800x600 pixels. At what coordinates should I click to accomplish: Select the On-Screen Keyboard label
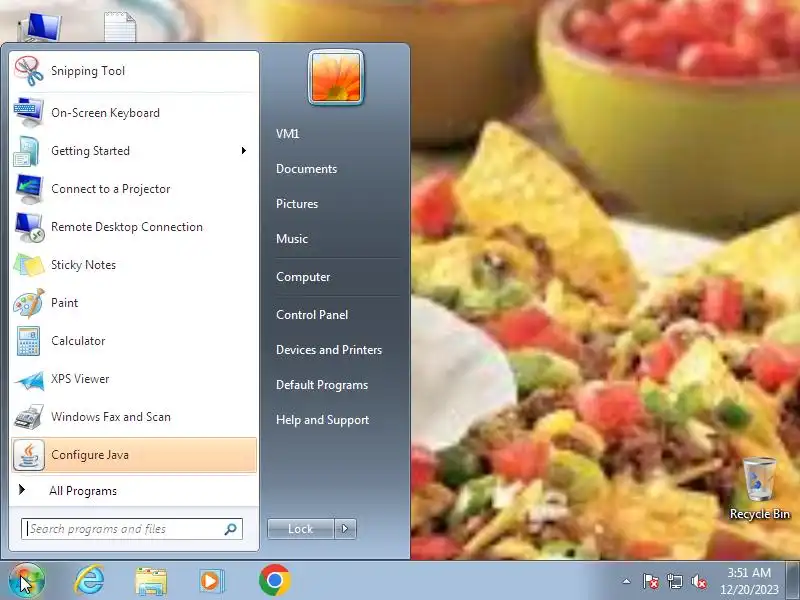105,113
